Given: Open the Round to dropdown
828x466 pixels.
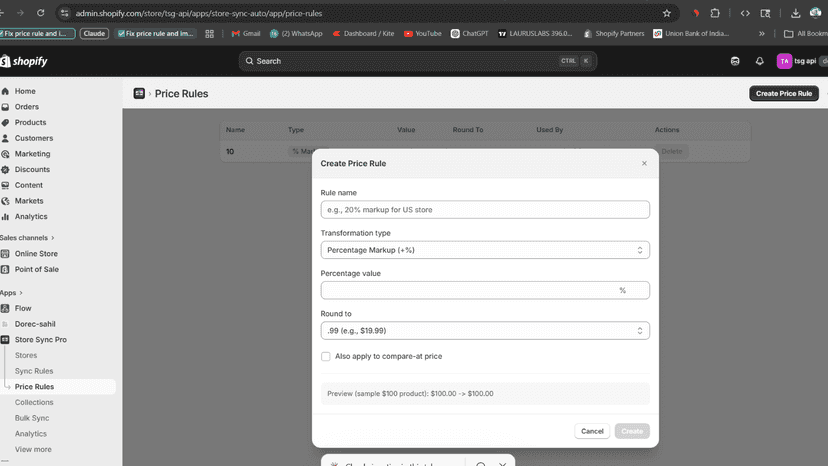Looking at the screenshot, I should [x=485, y=331].
